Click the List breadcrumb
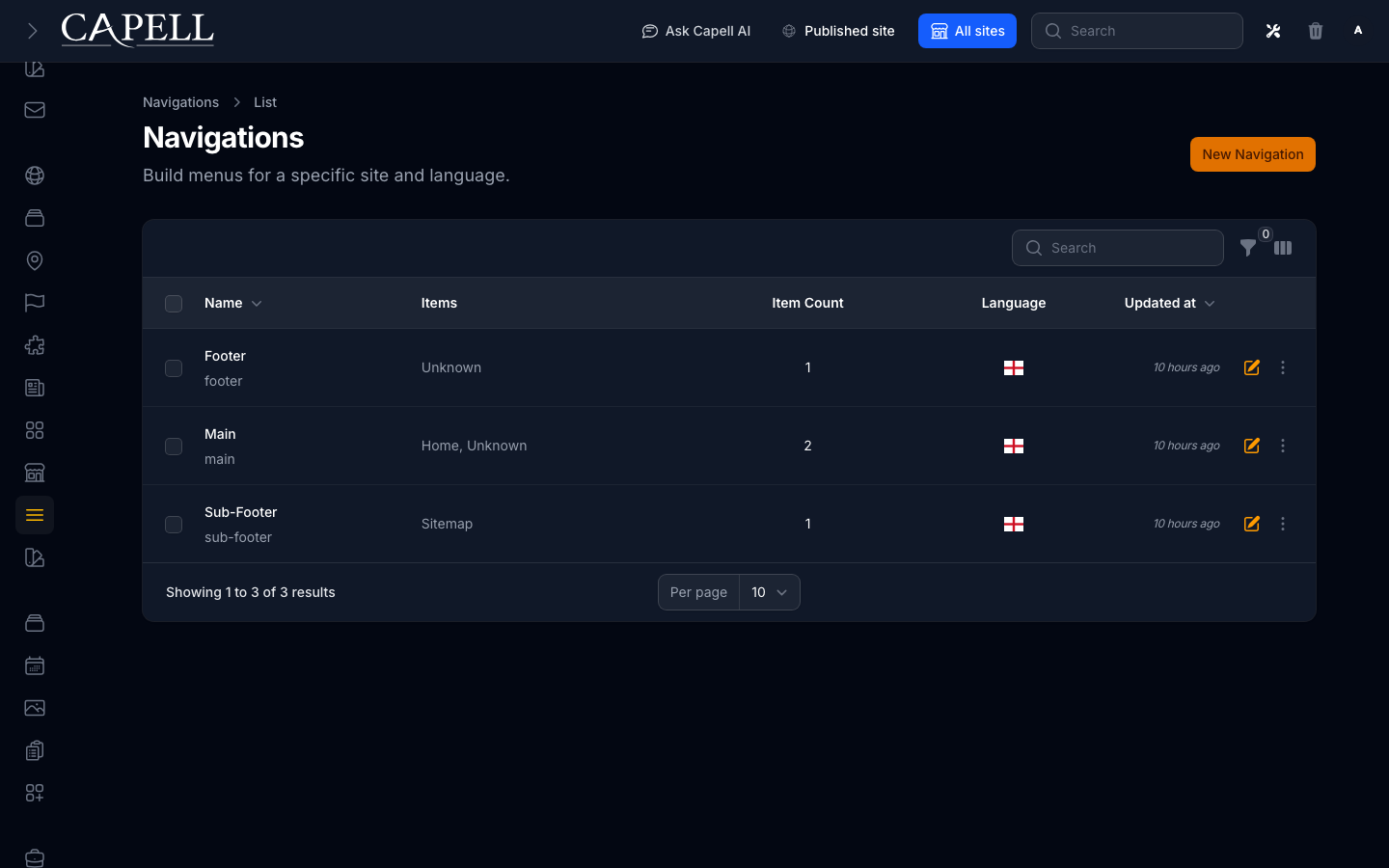Image resolution: width=1389 pixels, height=868 pixels. (x=265, y=102)
